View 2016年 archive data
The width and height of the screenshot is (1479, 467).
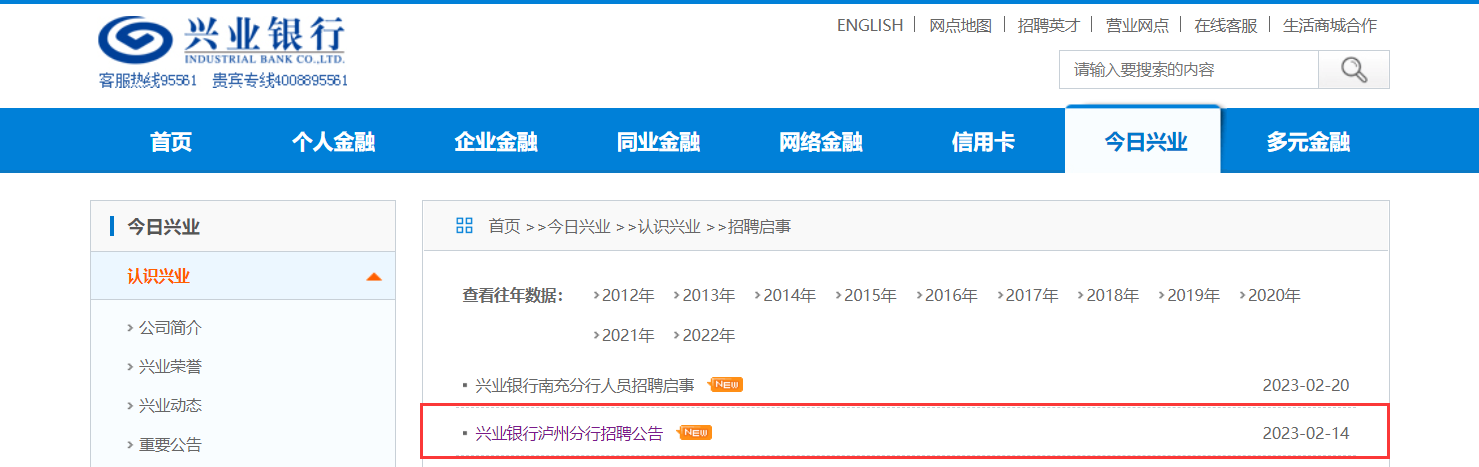[951, 296]
